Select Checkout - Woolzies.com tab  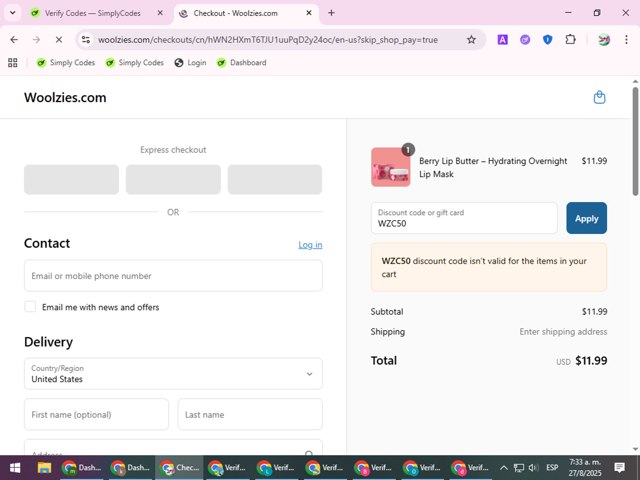(236, 13)
